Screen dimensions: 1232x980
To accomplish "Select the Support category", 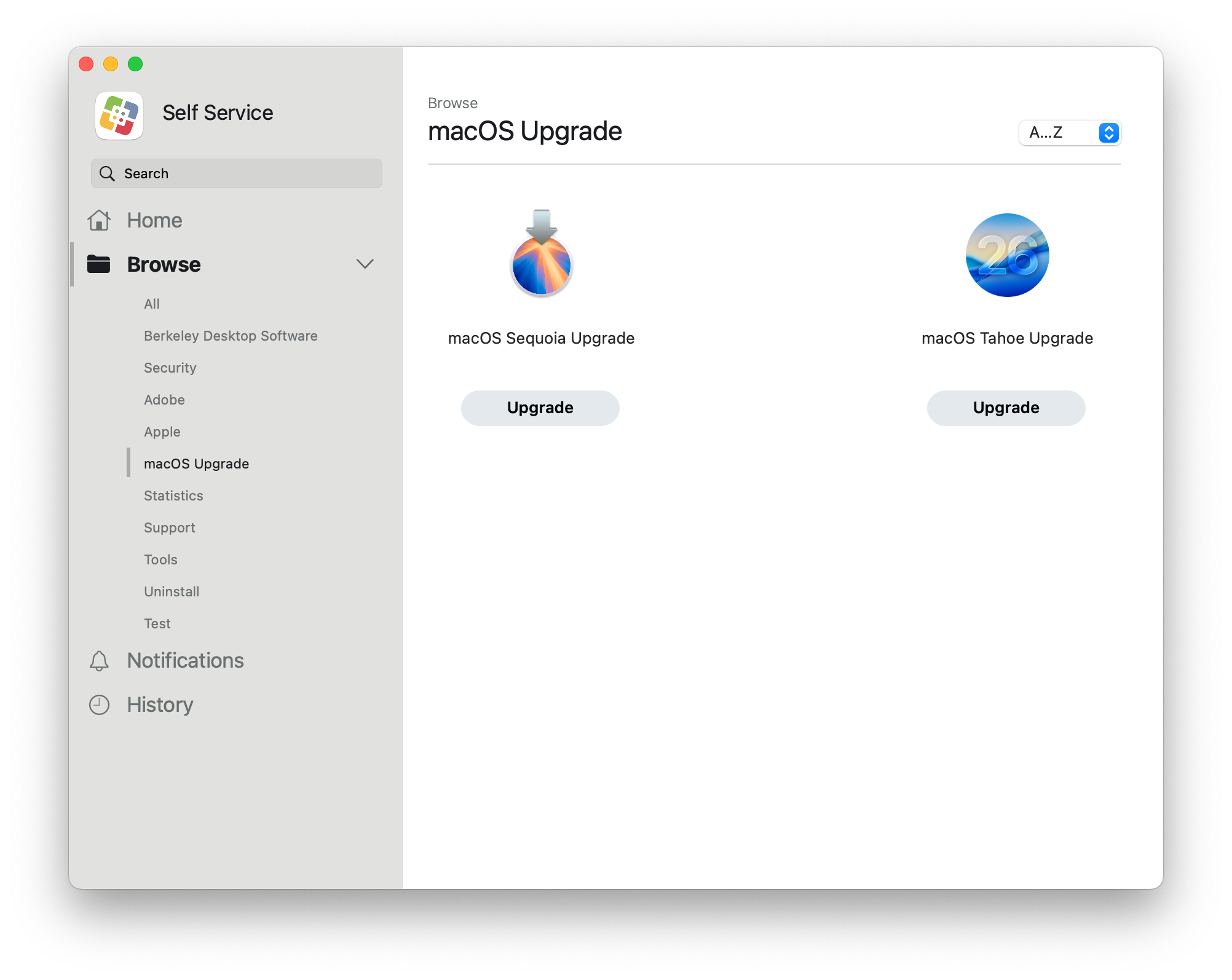I will pyautogui.click(x=169, y=528).
